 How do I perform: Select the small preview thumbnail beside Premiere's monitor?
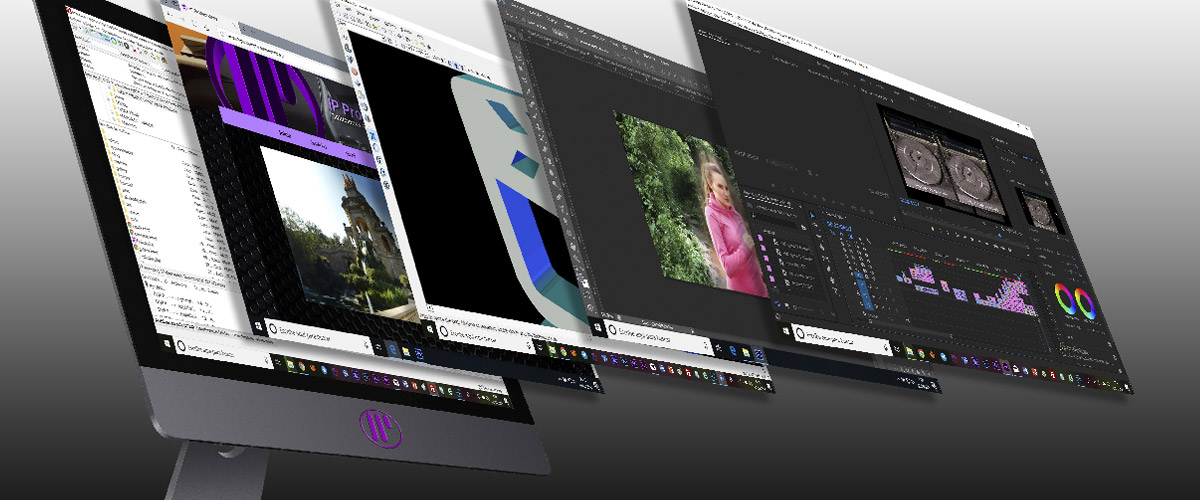pos(1041,210)
